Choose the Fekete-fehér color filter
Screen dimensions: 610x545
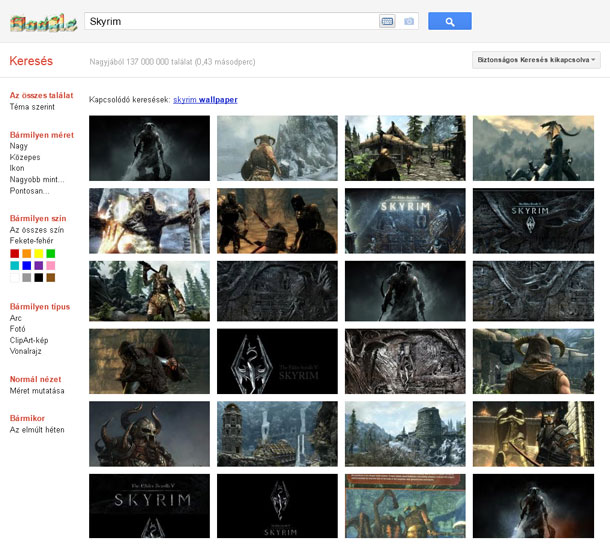click(x=32, y=240)
